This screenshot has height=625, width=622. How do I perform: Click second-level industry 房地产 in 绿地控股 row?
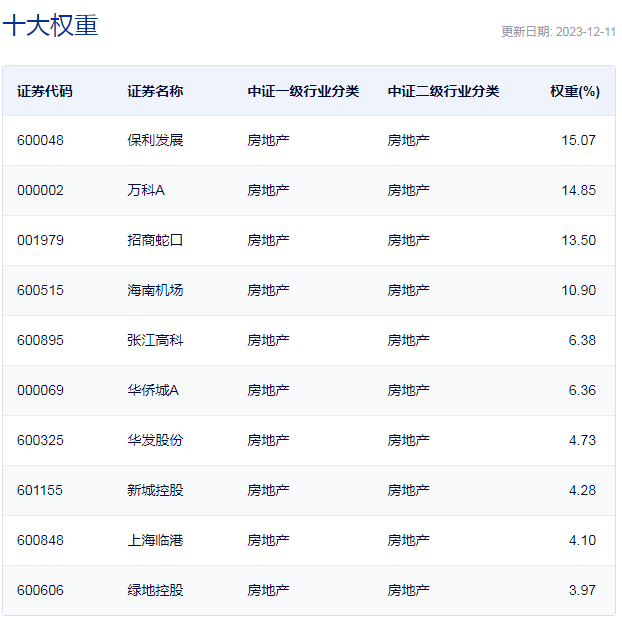pos(408,590)
